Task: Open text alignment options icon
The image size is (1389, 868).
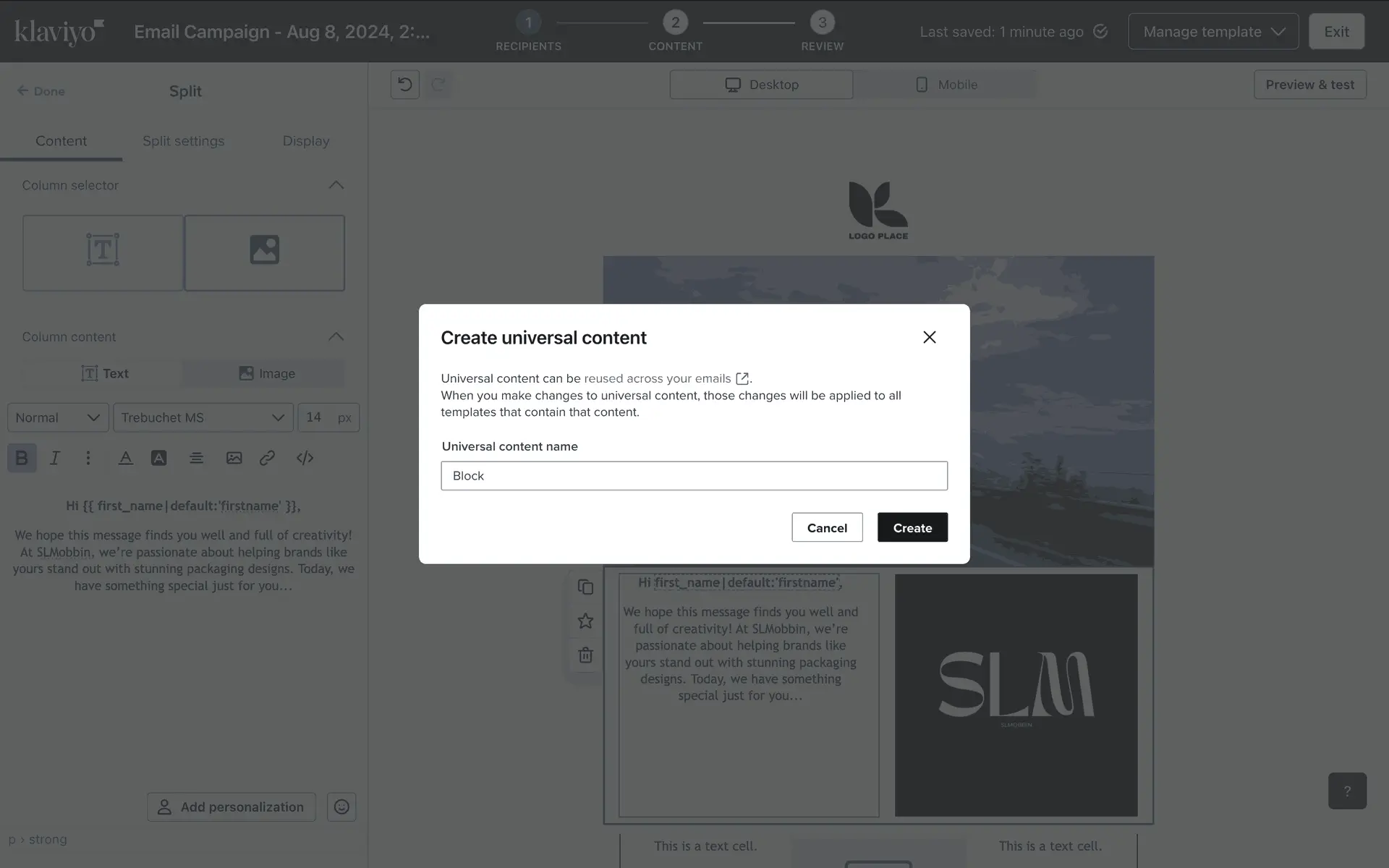Action: click(x=196, y=458)
